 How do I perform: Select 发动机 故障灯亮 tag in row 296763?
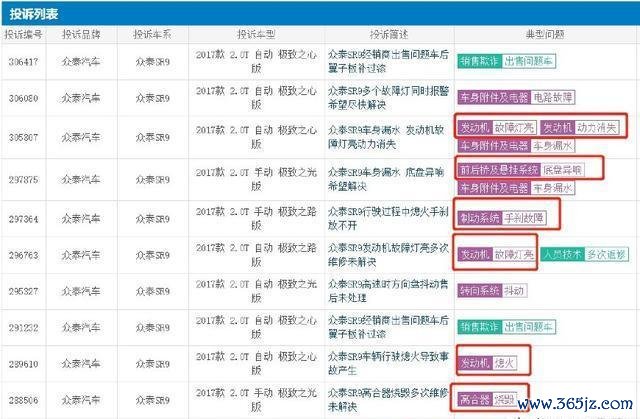pyautogui.click(x=497, y=255)
